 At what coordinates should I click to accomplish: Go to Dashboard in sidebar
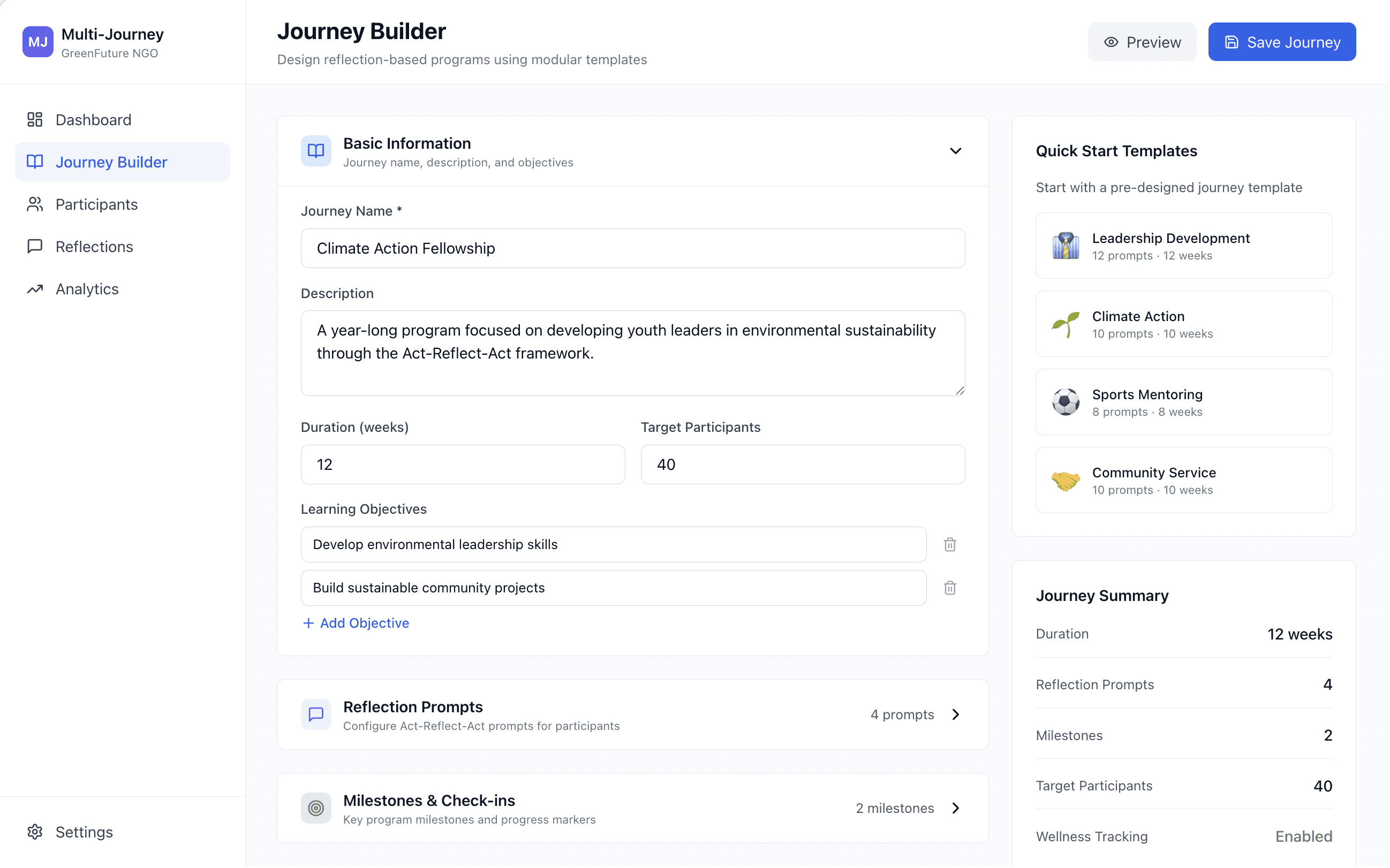[x=93, y=120]
